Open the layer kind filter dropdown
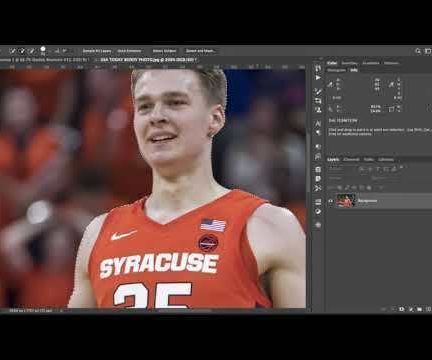The width and height of the screenshot is (432, 360). [x=341, y=169]
